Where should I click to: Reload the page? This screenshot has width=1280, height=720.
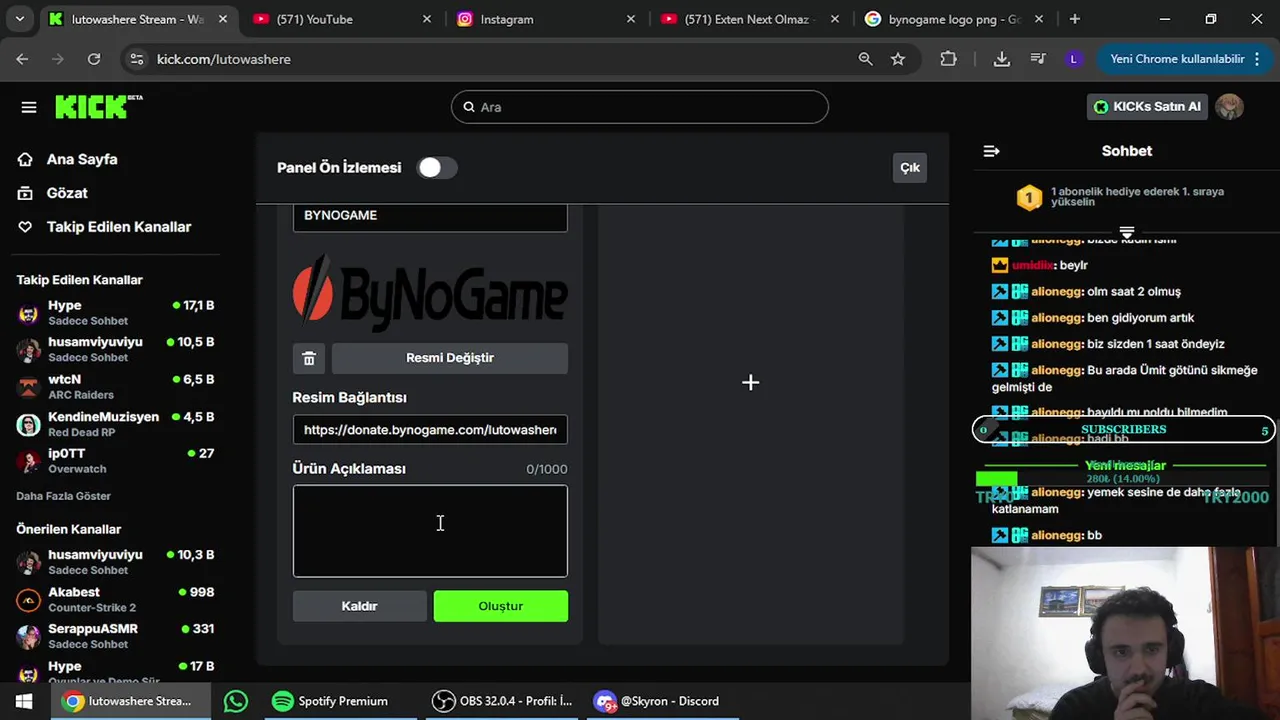pos(94,59)
